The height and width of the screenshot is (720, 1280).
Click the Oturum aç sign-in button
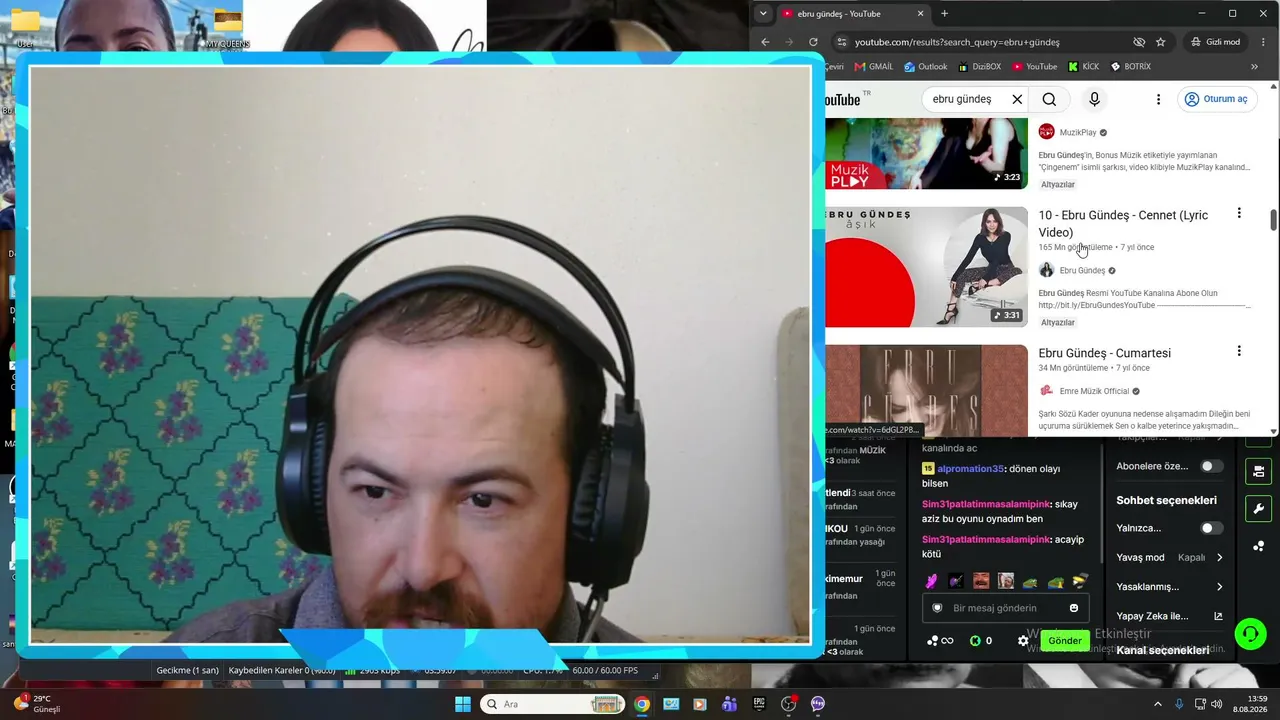(x=1216, y=99)
